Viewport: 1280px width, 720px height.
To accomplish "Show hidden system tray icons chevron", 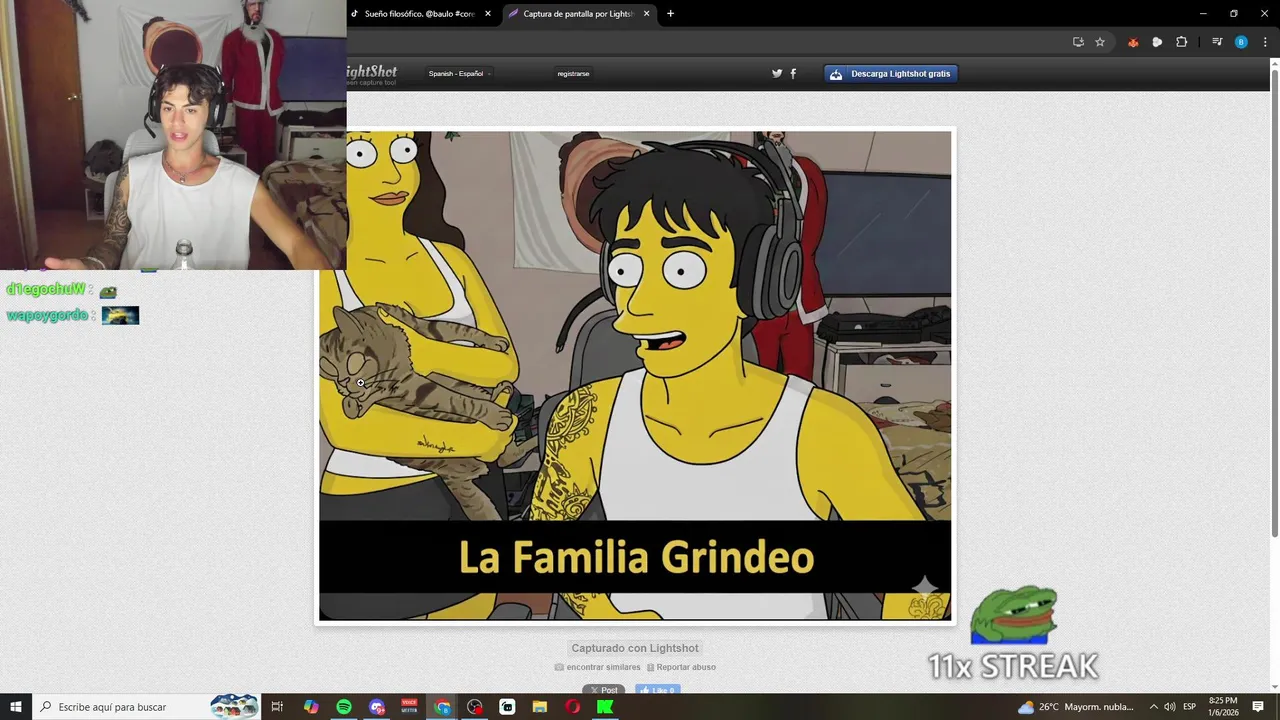I will tap(1153, 707).
